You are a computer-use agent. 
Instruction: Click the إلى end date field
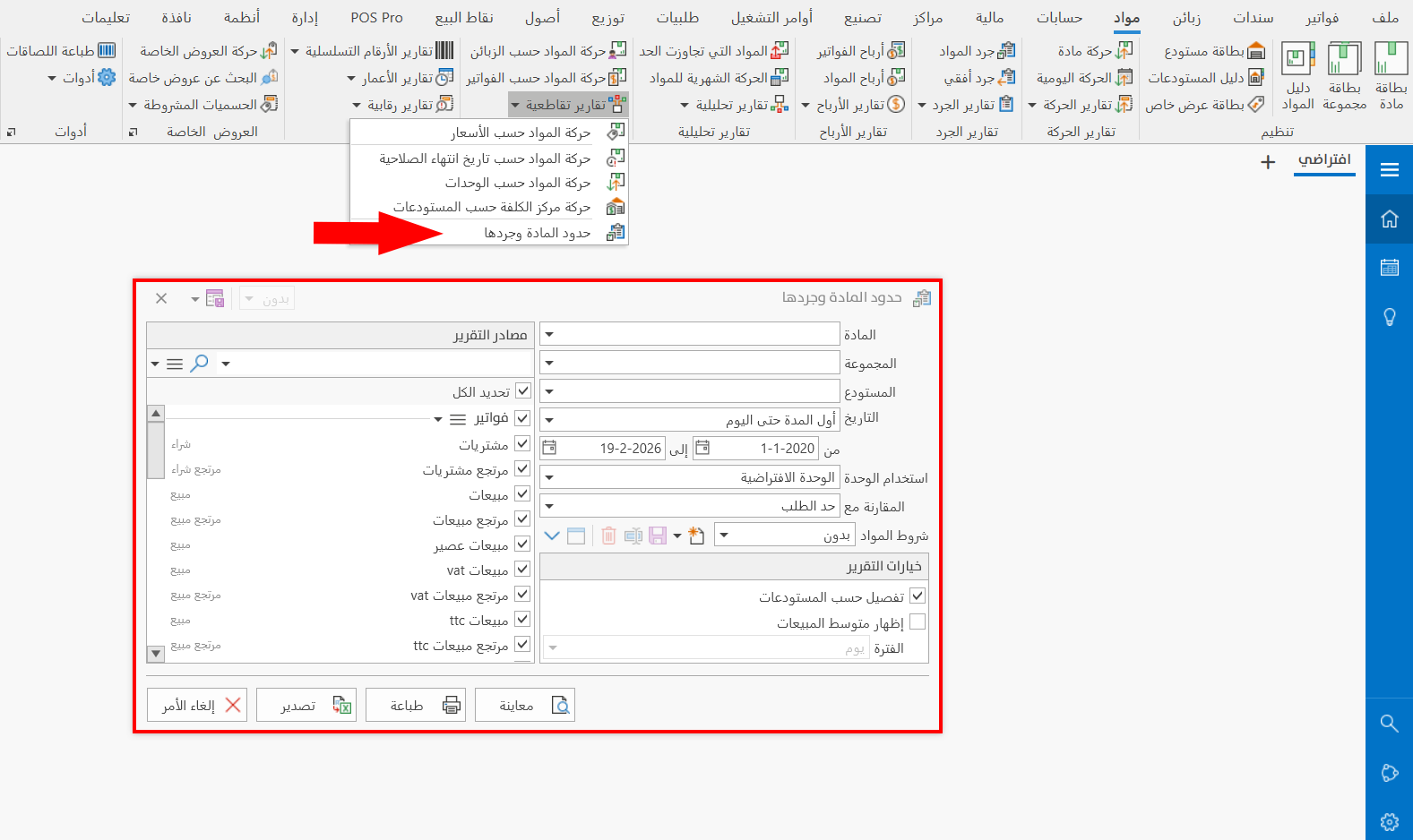(603, 448)
